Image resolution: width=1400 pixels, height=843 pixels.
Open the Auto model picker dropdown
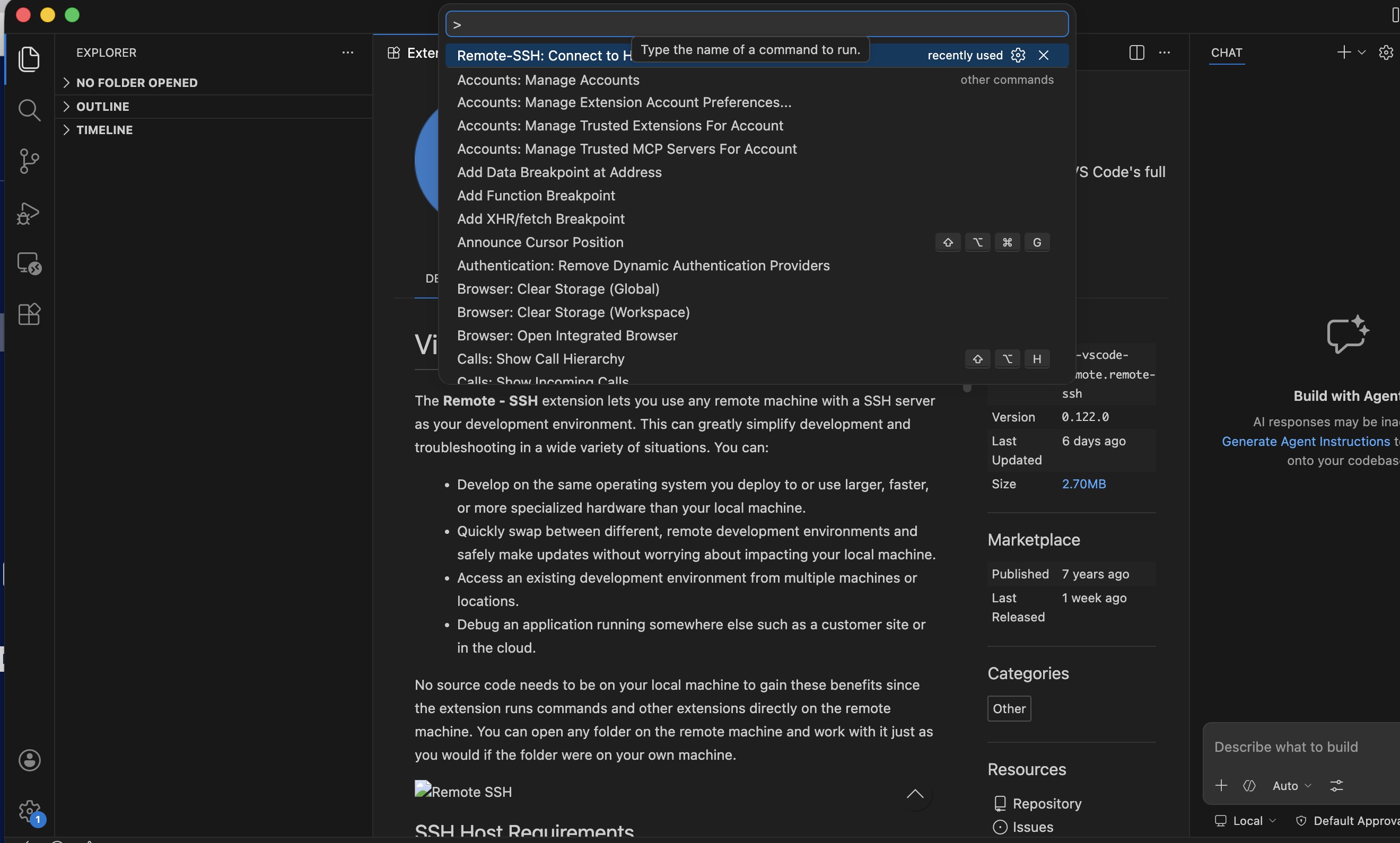(x=1291, y=786)
